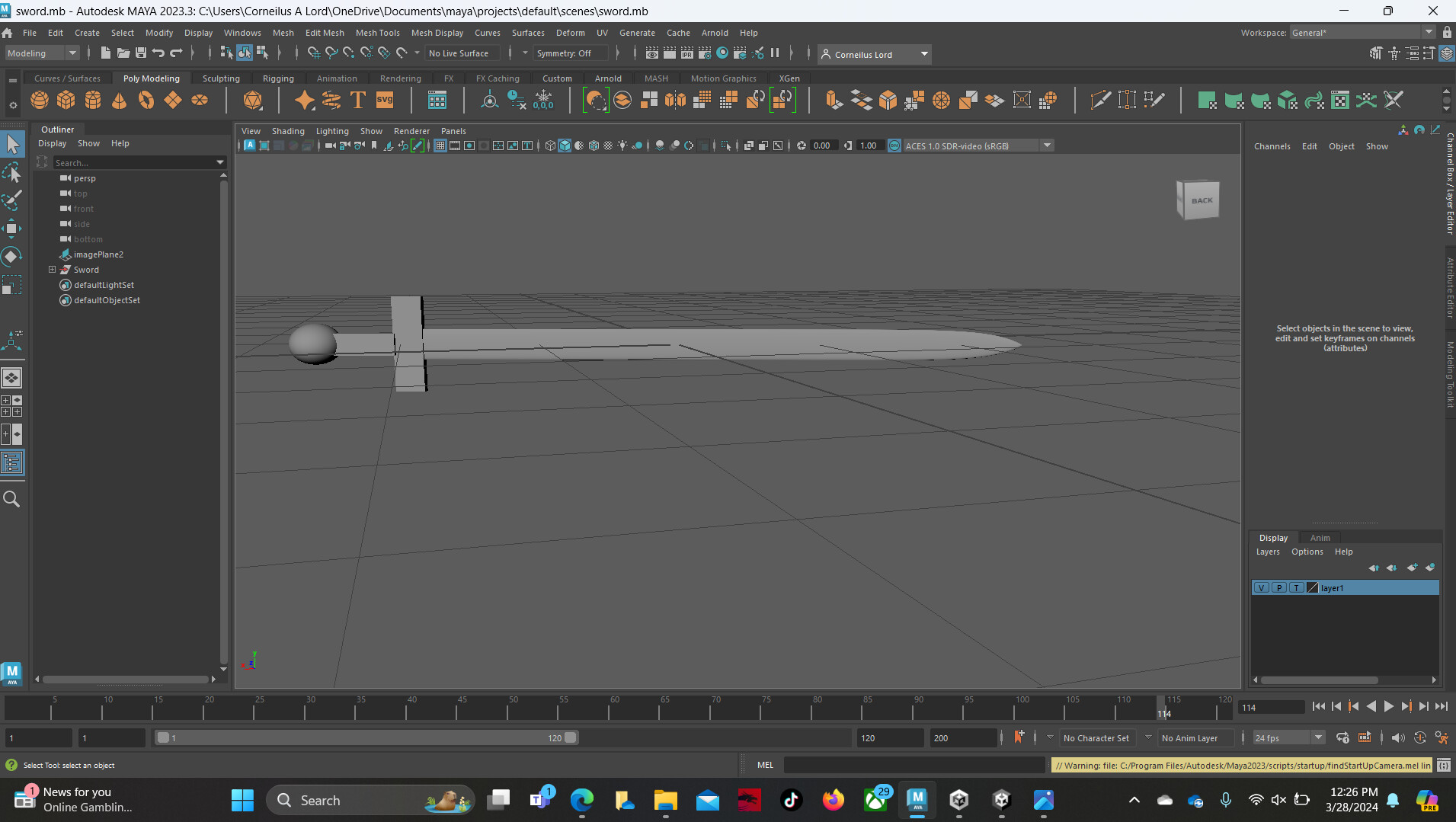Viewport: 1456px width, 822px height.
Task: Toggle the P playback state on layer1
Action: click(1279, 587)
